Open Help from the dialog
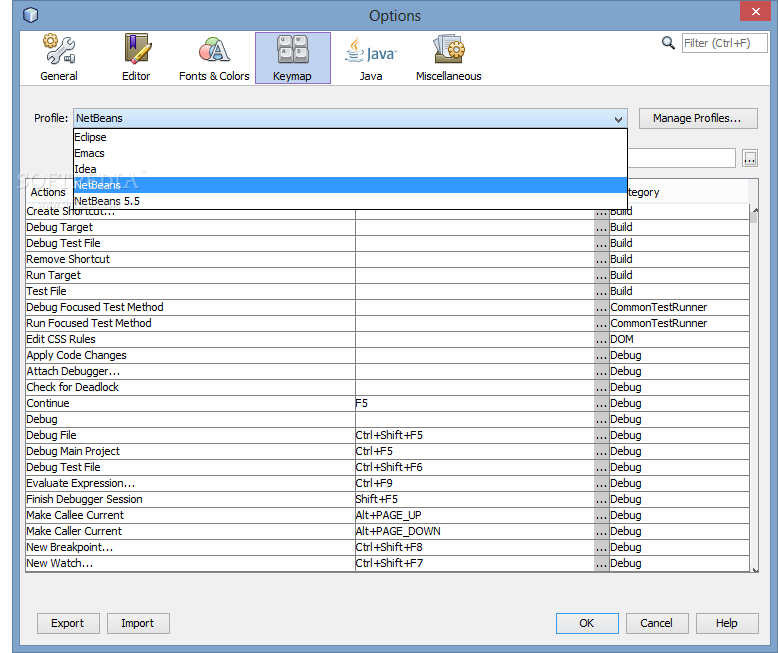 pos(727,623)
